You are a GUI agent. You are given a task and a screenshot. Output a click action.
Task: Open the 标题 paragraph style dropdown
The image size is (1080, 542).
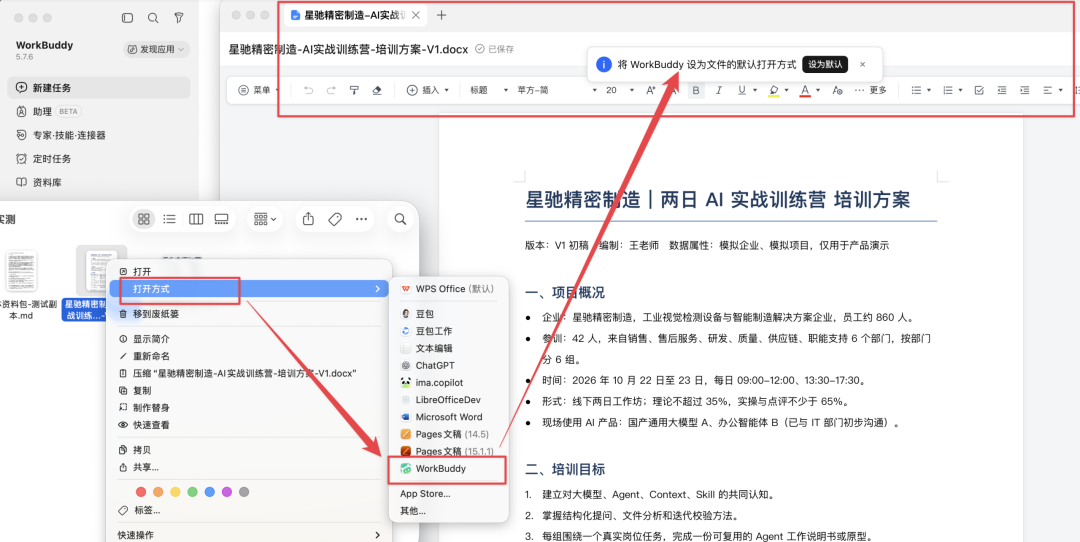pyautogui.click(x=489, y=90)
